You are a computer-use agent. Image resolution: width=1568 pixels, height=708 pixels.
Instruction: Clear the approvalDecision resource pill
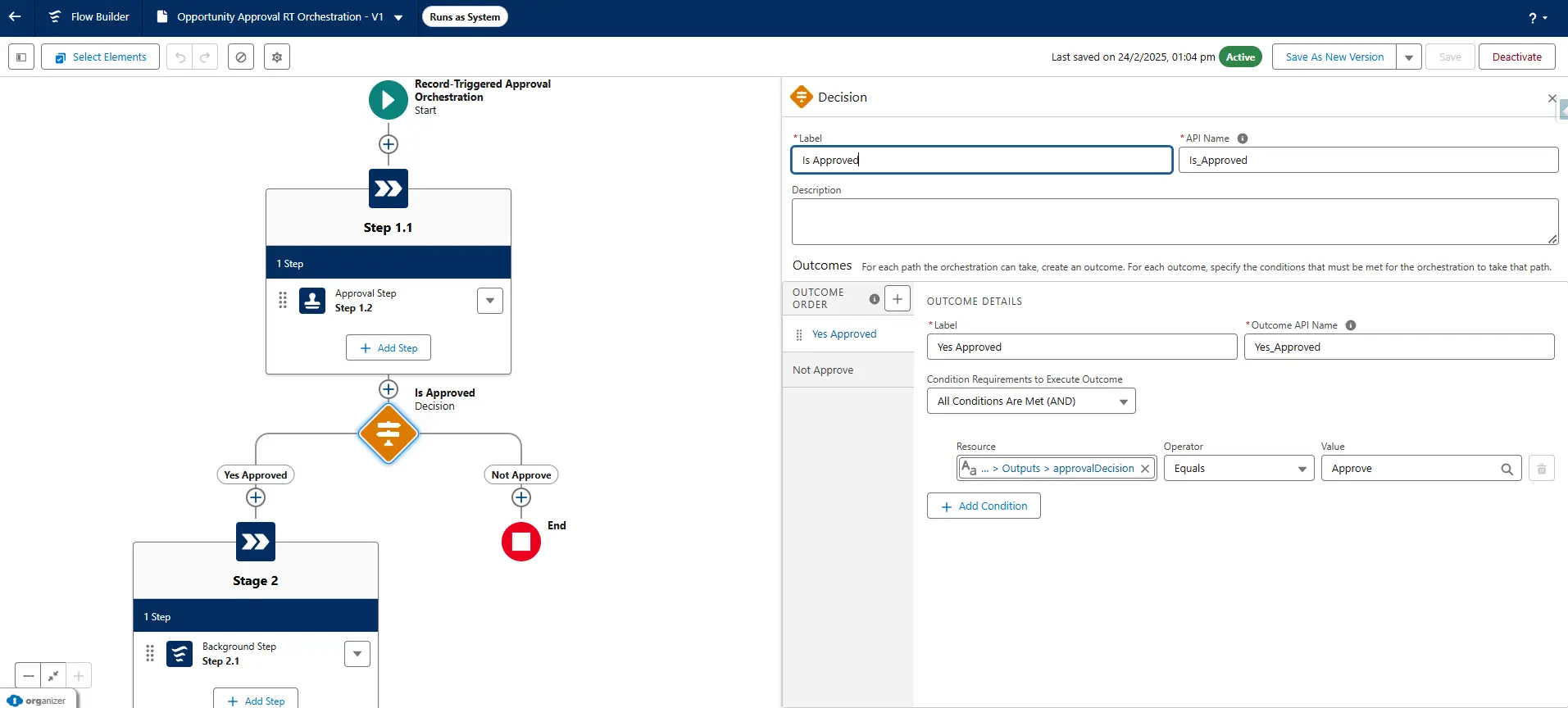tap(1145, 469)
